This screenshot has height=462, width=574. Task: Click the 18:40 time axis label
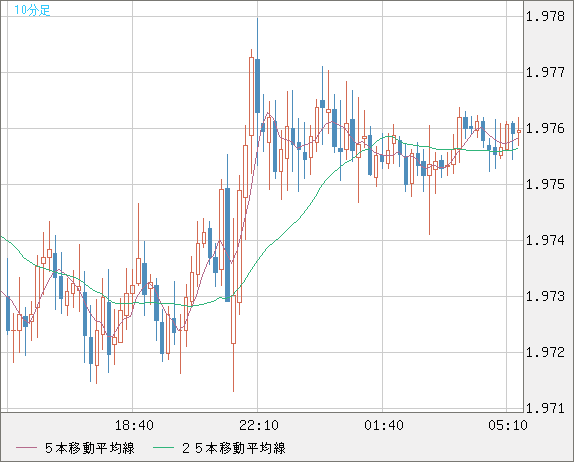click(x=134, y=425)
